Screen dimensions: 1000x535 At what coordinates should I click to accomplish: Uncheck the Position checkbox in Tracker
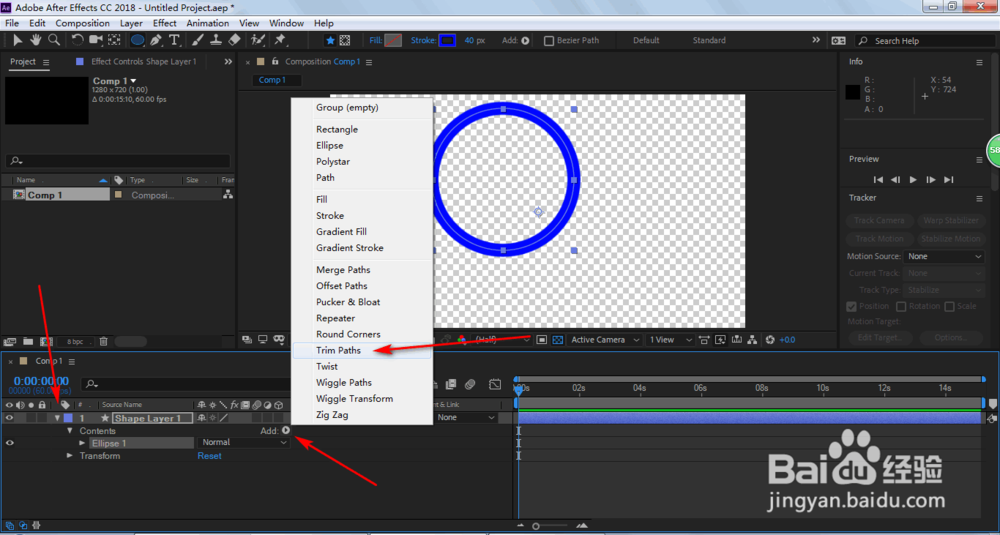(x=851, y=306)
